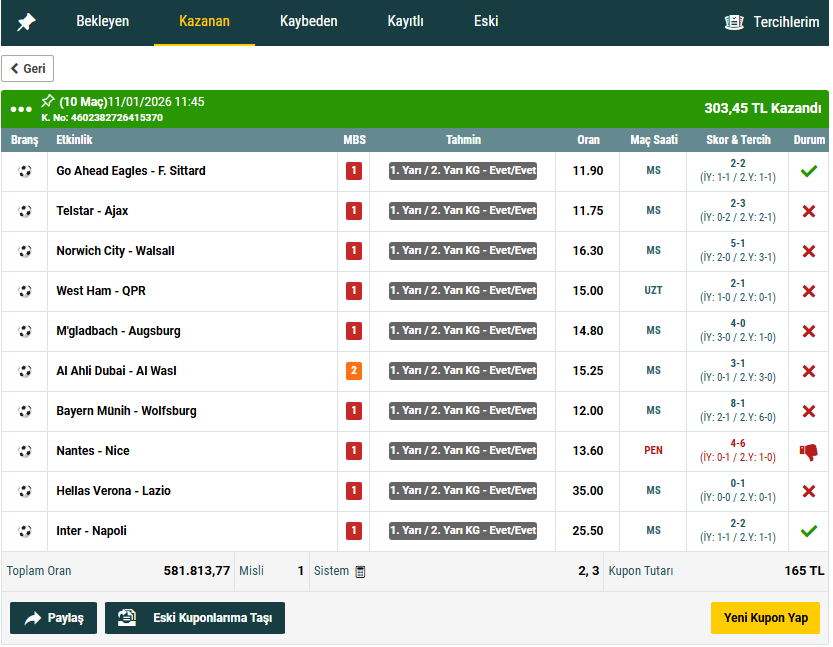
Task: Click the football icon for Norwich City - Walsall
Action: pyautogui.click(x=24, y=251)
